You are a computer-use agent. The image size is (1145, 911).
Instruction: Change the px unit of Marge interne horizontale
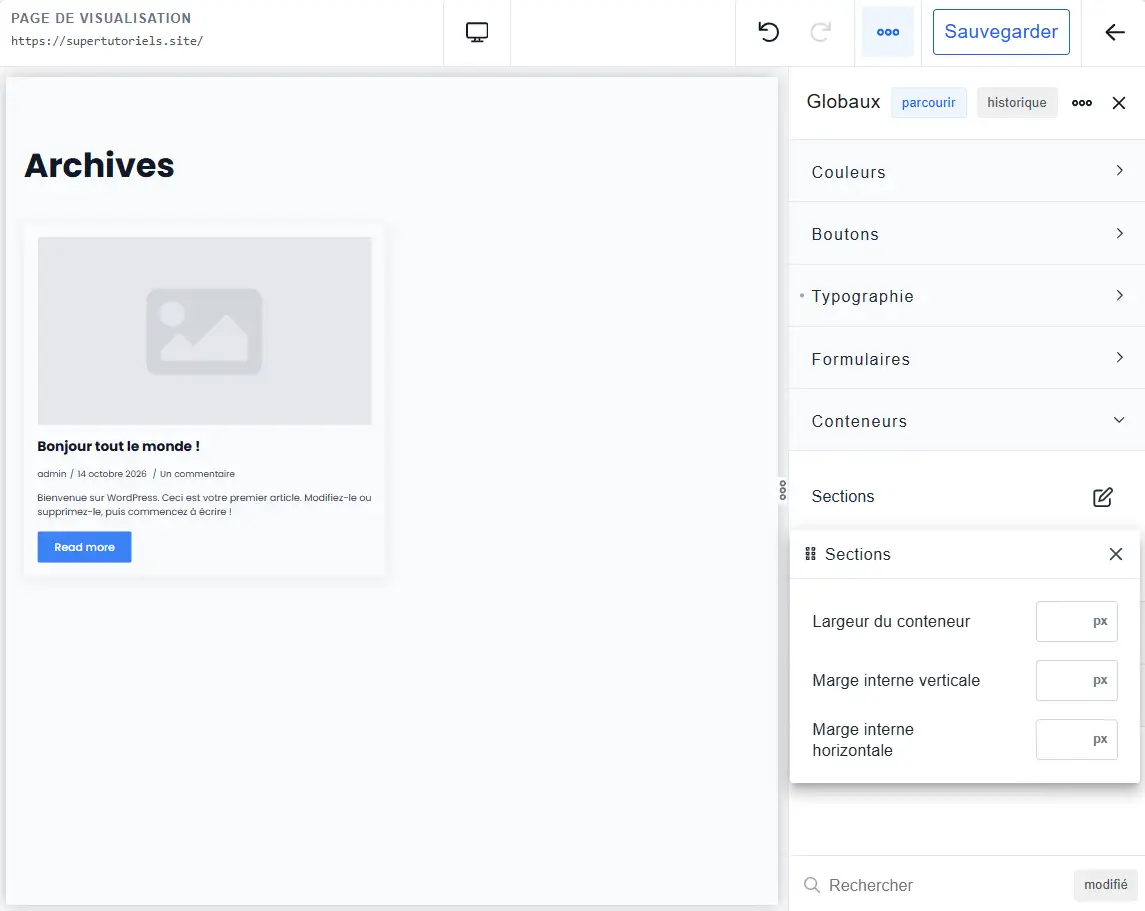(x=1100, y=739)
